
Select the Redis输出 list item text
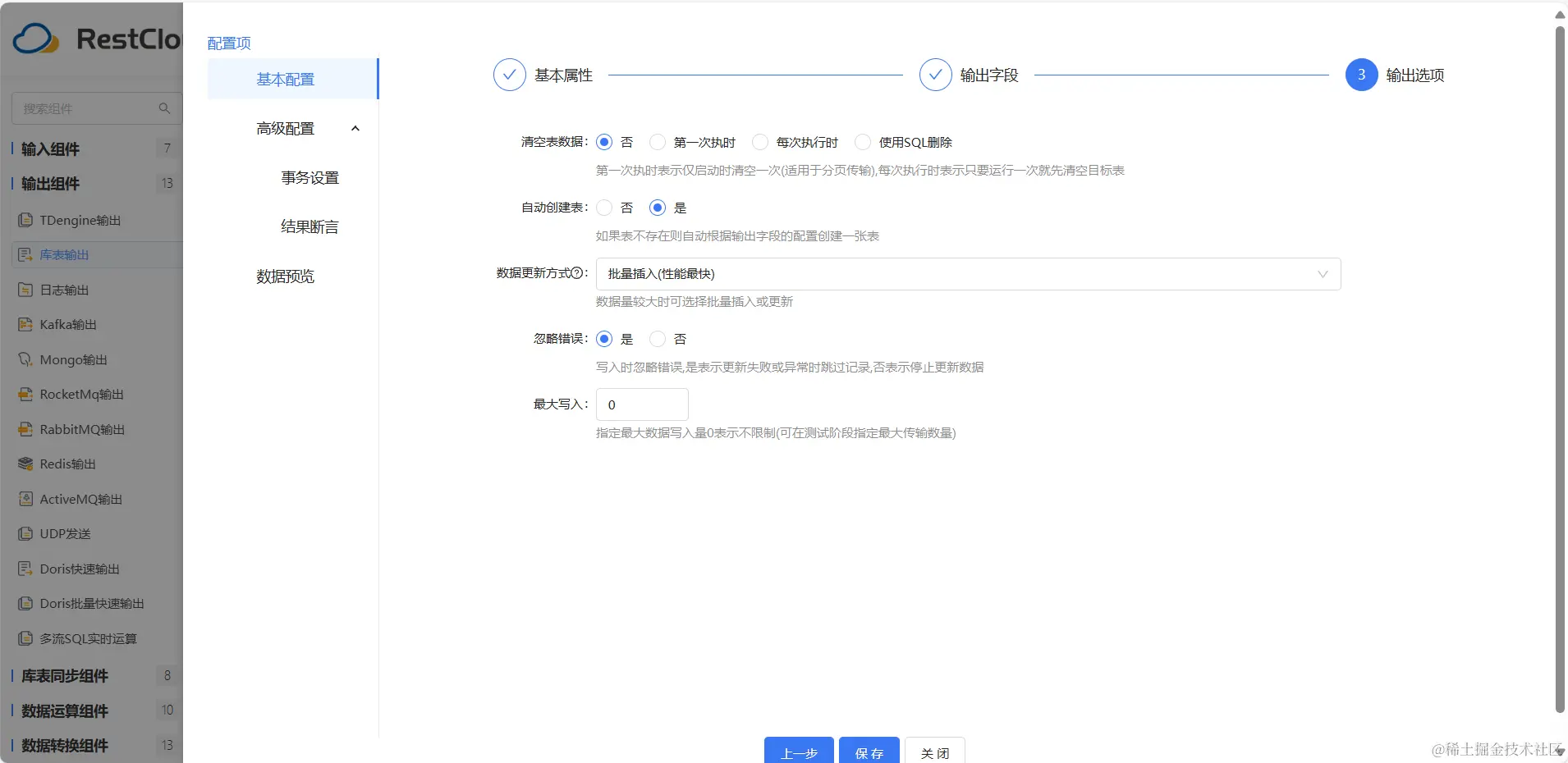coord(68,464)
